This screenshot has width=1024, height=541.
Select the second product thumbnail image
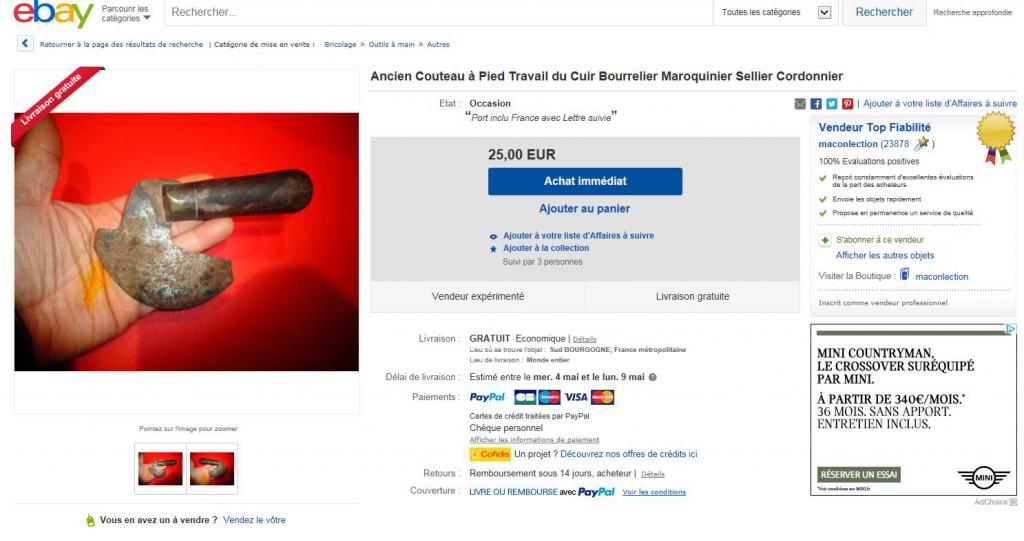point(212,468)
